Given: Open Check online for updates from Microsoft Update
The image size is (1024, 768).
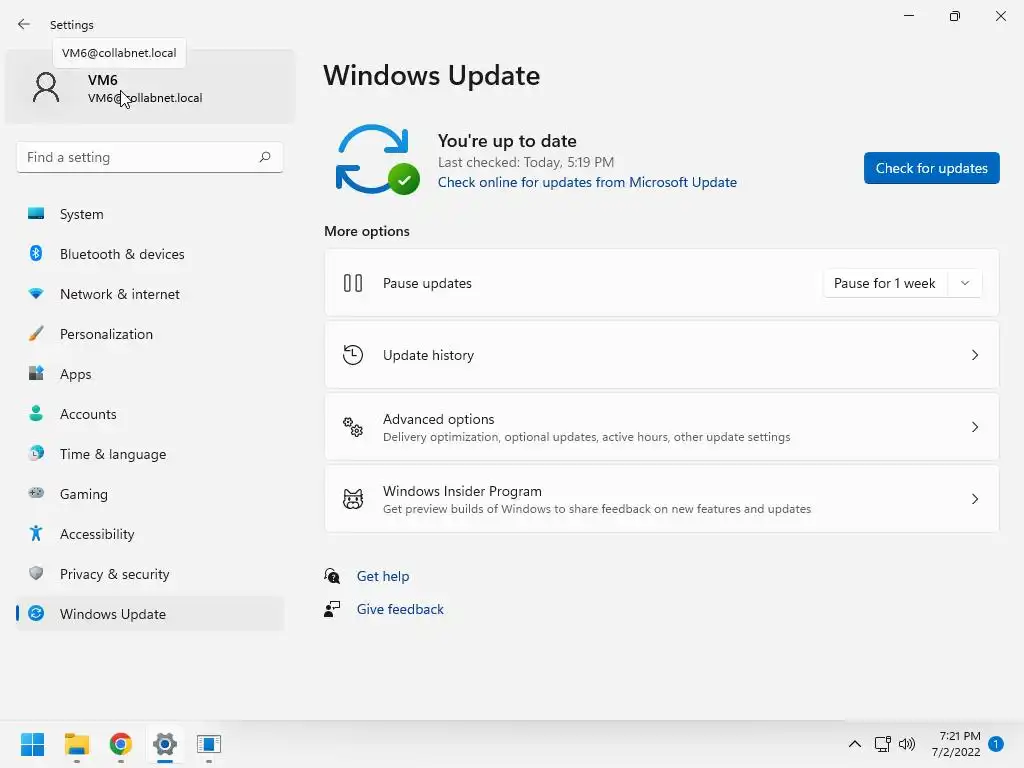Looking at the screenshot, I should 587,182.
